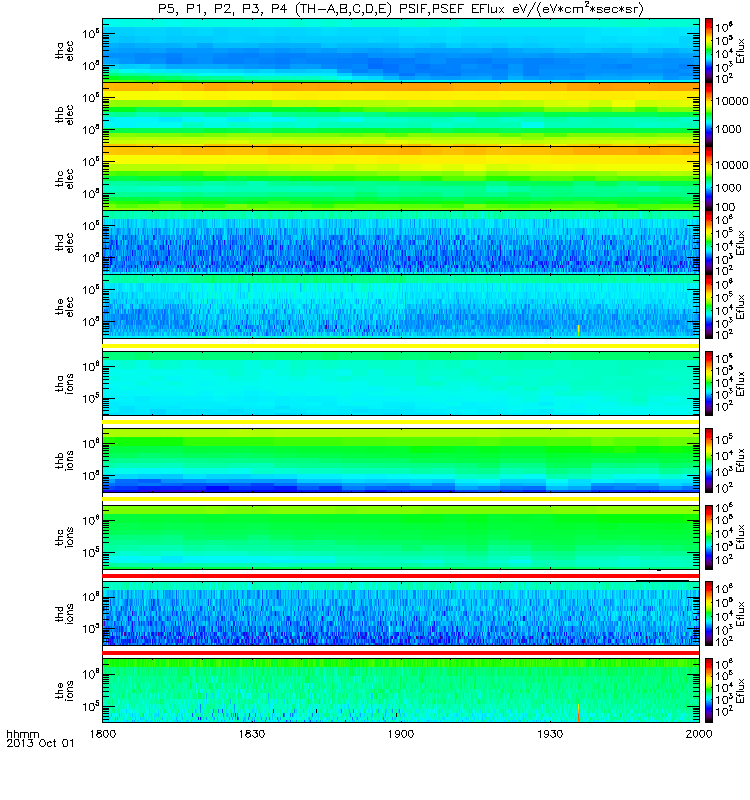Click the color bar beside thd ions panel
750x800 pixels.
point(709,614)
